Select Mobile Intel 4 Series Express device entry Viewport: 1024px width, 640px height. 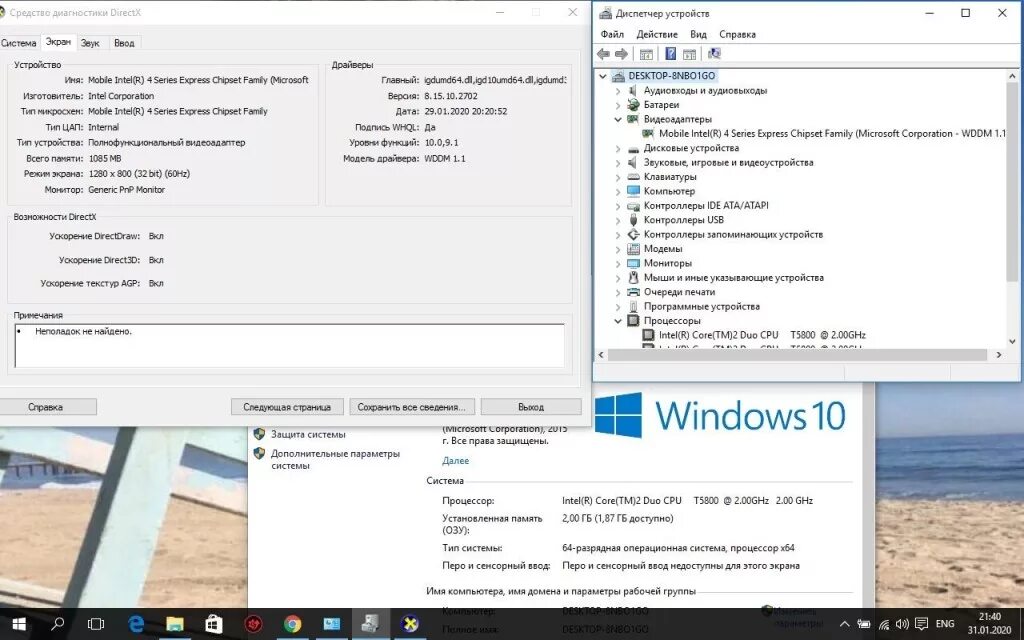coord(832,133)
